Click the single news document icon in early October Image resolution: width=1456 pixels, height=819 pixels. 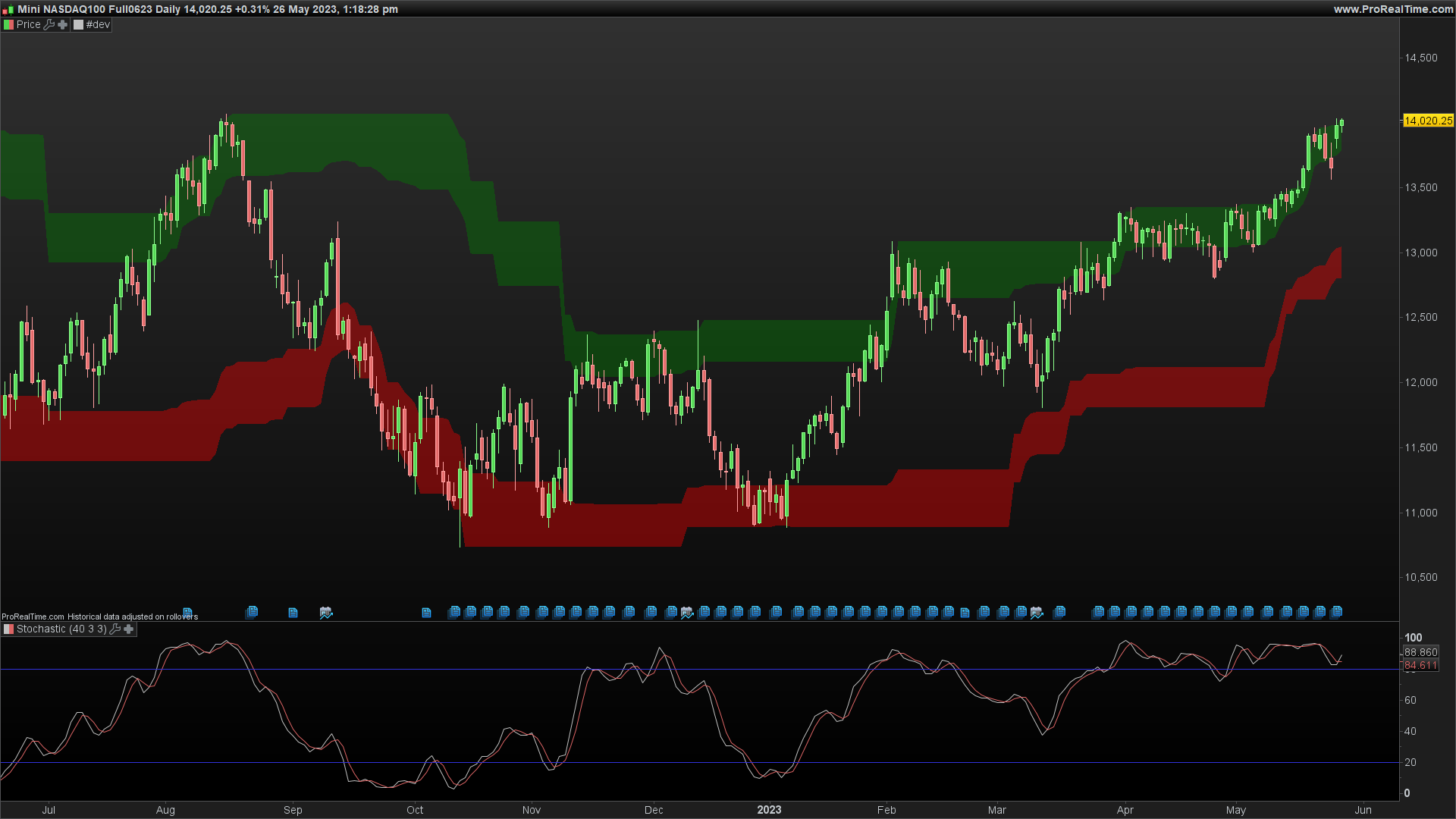point(426,613)
